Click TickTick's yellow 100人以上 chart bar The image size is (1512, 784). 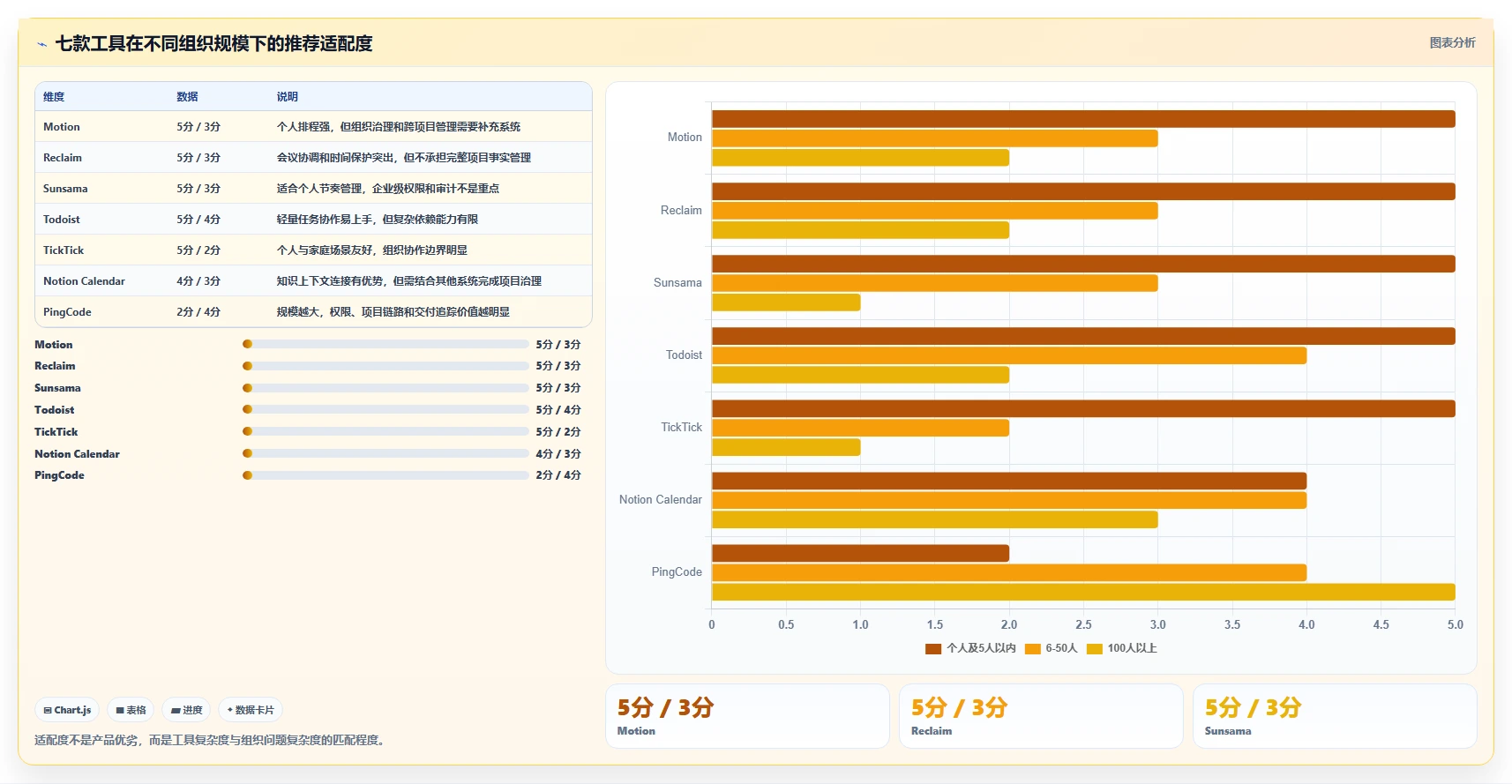coord(786,447)
